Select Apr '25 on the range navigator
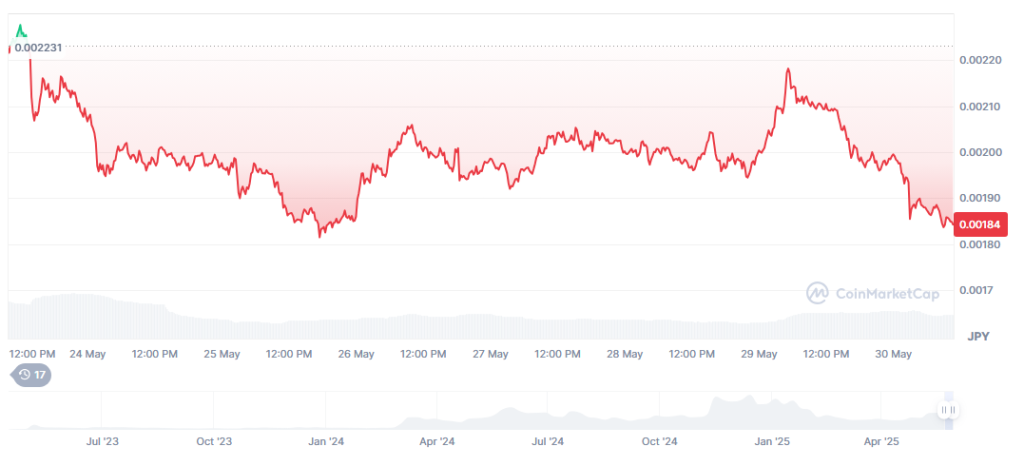 point(881,441)
